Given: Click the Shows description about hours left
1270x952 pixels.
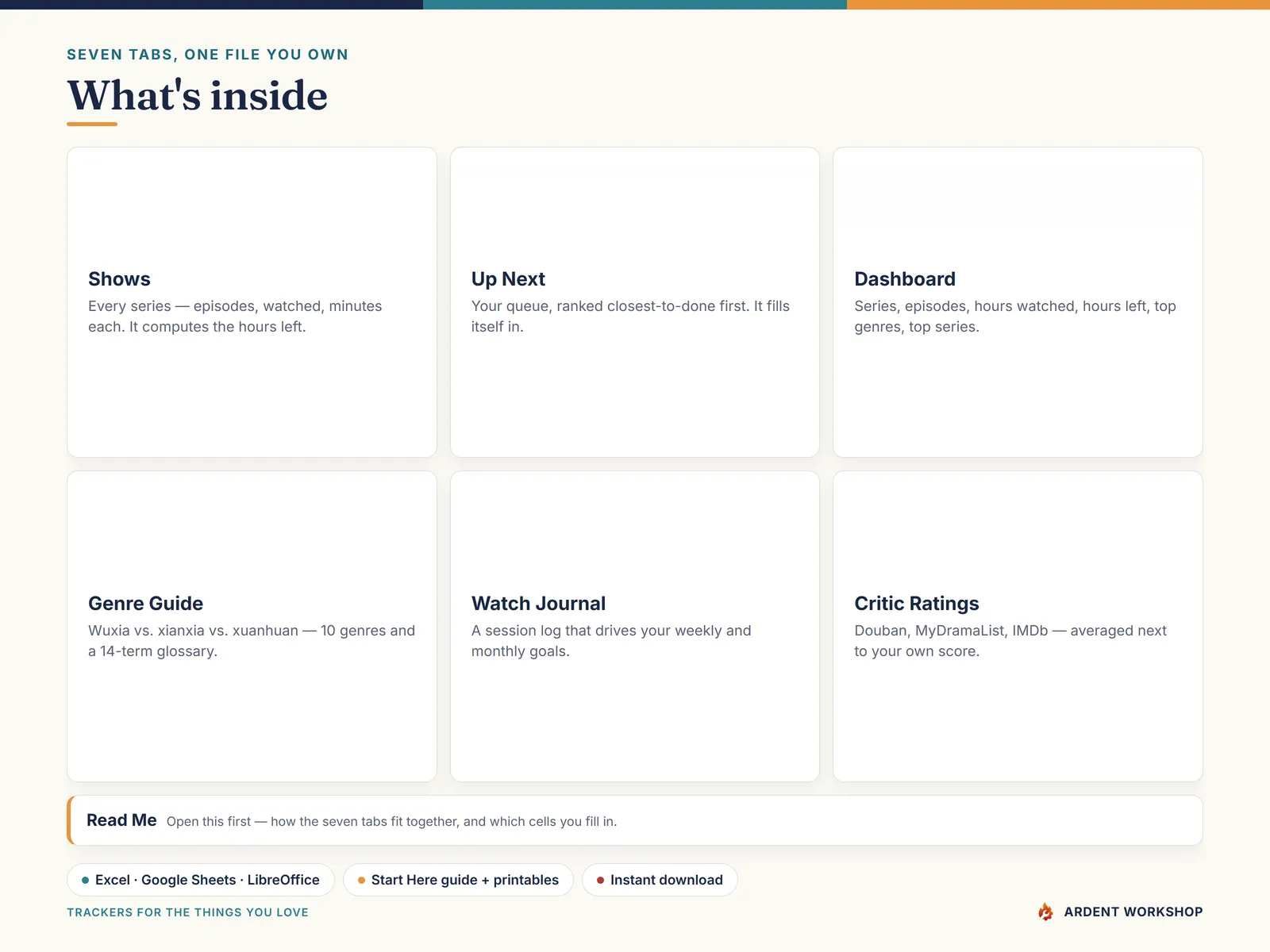Looking at the screenshot, I should [x=235, y=317].
